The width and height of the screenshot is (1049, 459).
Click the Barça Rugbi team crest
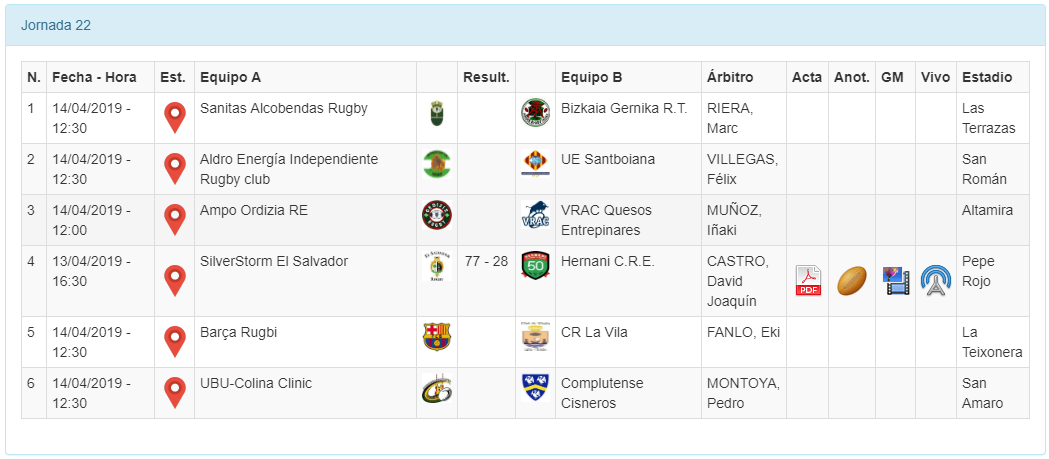pyautogui.click(x=437, y=337)
